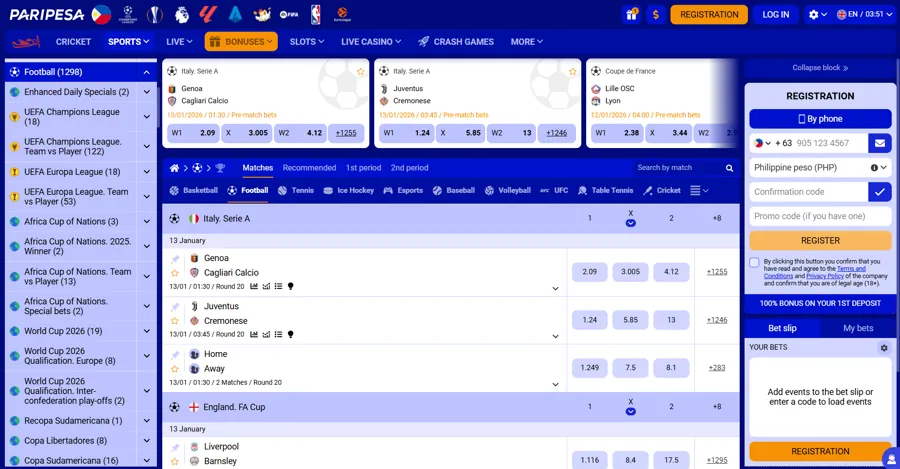The image size is (900, 469).
Task: Star the Genoa – Cagliari Calcio match row
Action: click(175, 273)
